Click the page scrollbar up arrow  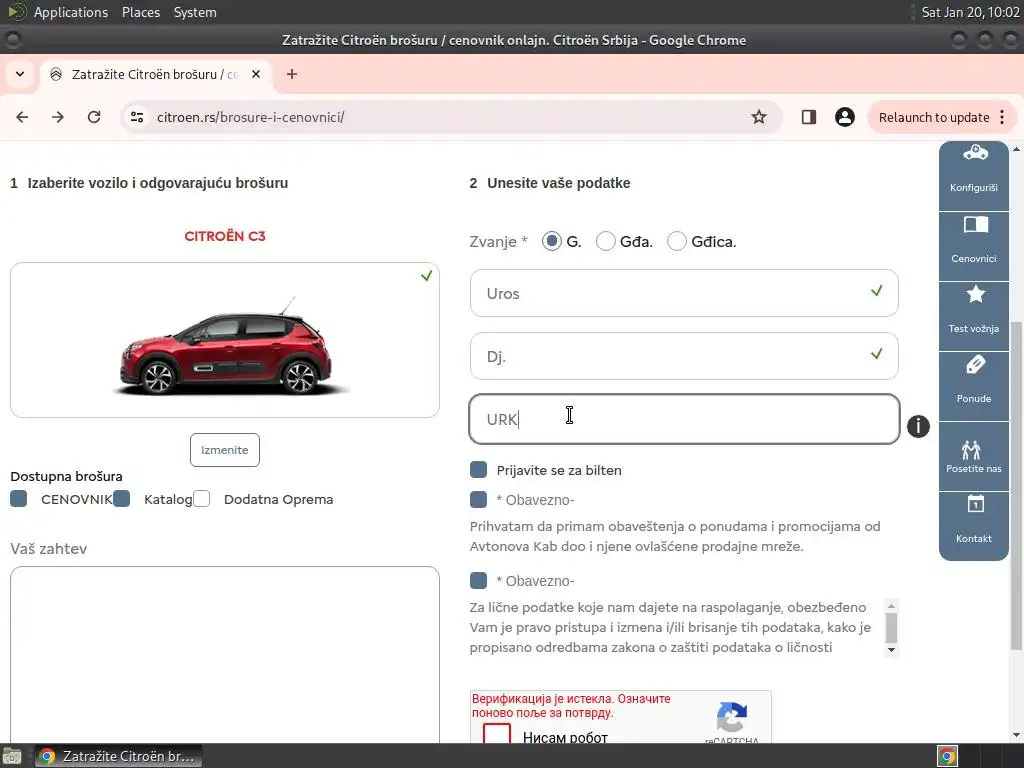1016,149
